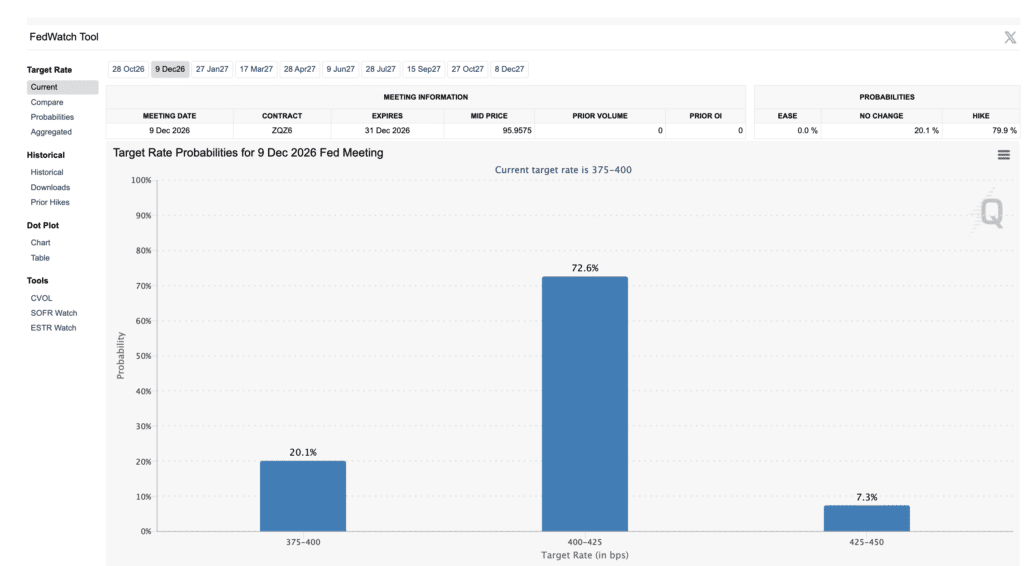The image size is (1024, 566).
Task: Choose the 28 Jul27 meeting tab
Action: pyautogui.click(x=381, y=69)
